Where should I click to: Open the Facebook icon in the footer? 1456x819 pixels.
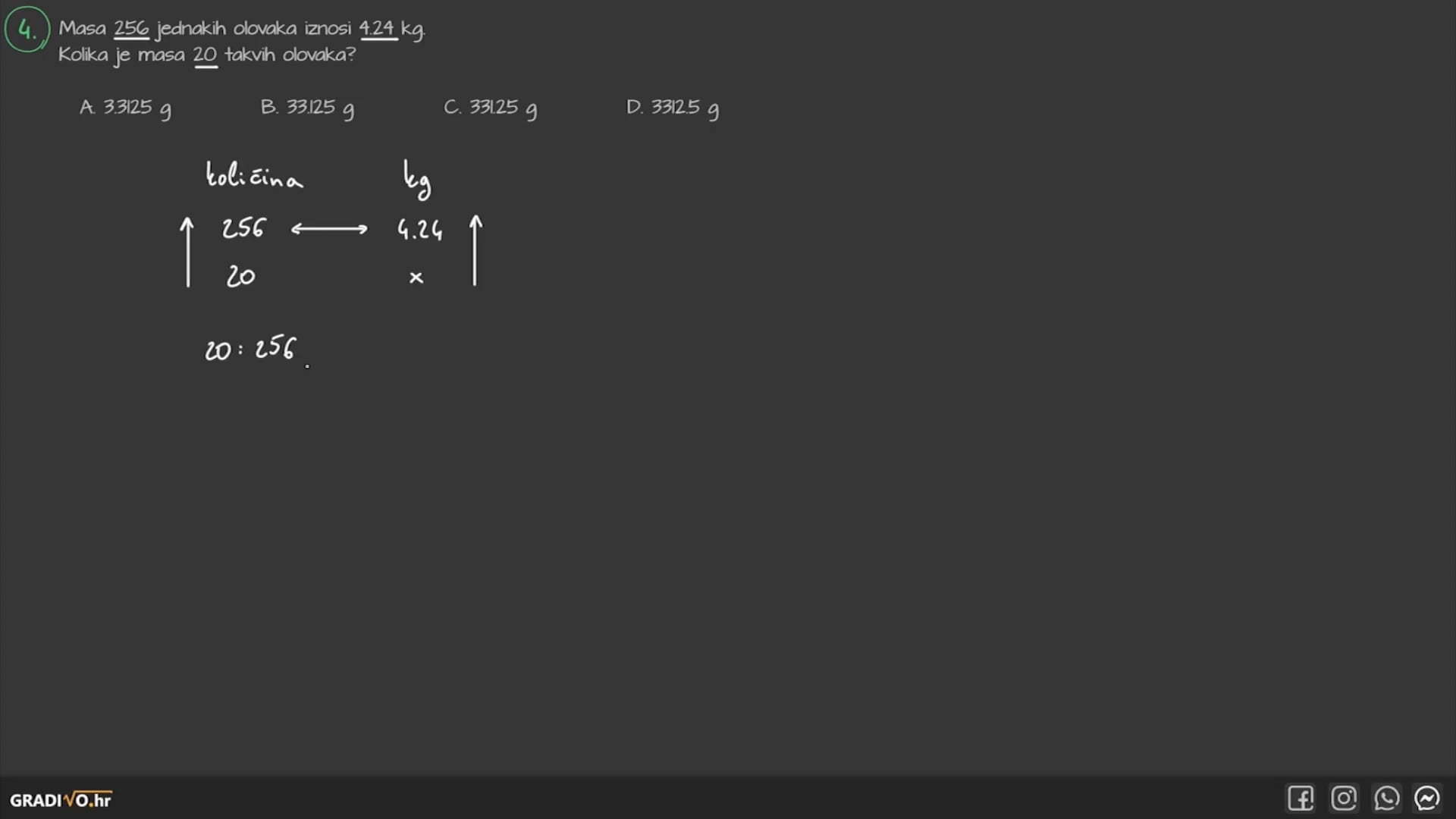tap(1301, 799)
